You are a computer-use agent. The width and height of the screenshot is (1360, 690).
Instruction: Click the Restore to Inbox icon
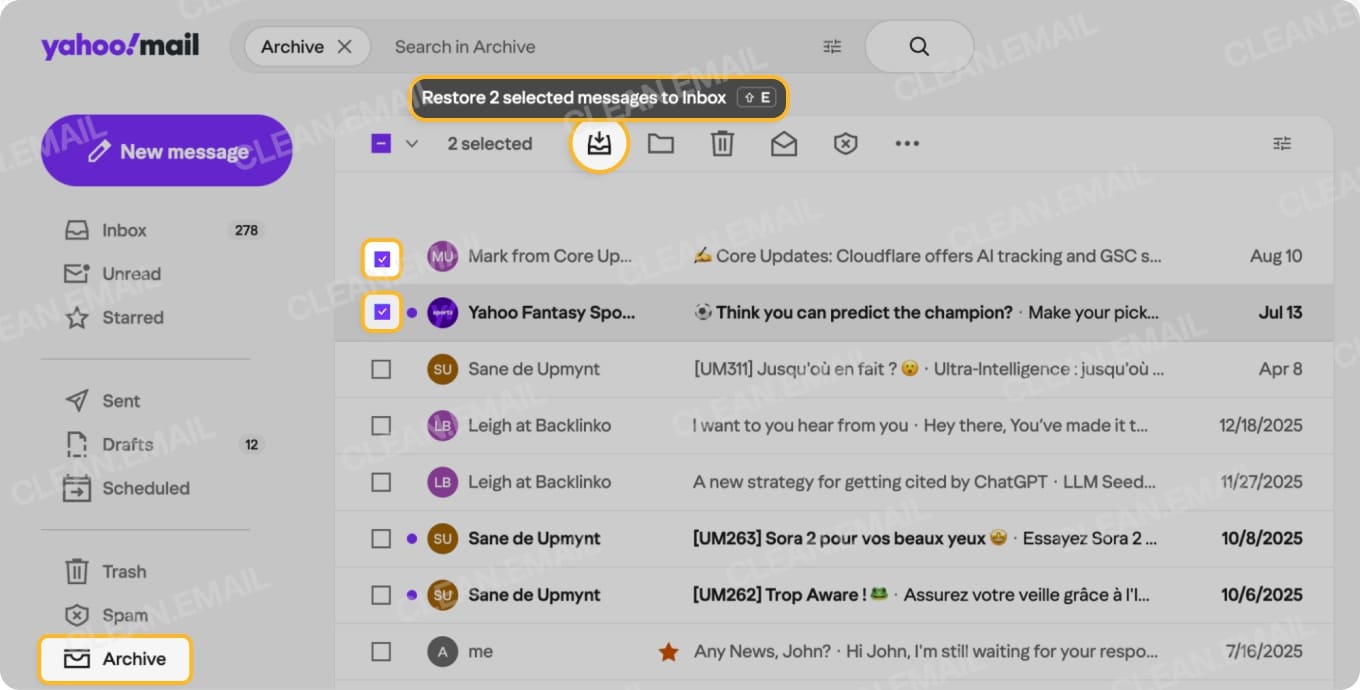(x=599, y=144)
